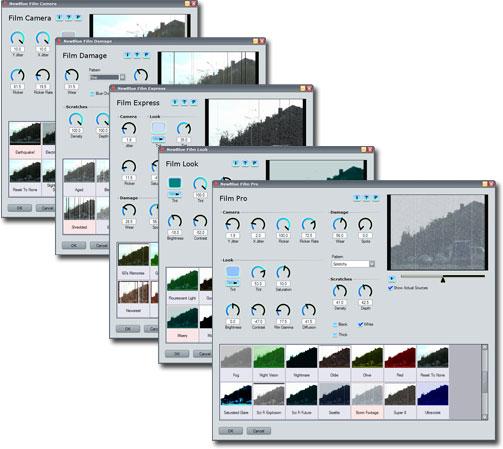Toggle the Show Actual Sources checkbox

(x=391, y=287)
